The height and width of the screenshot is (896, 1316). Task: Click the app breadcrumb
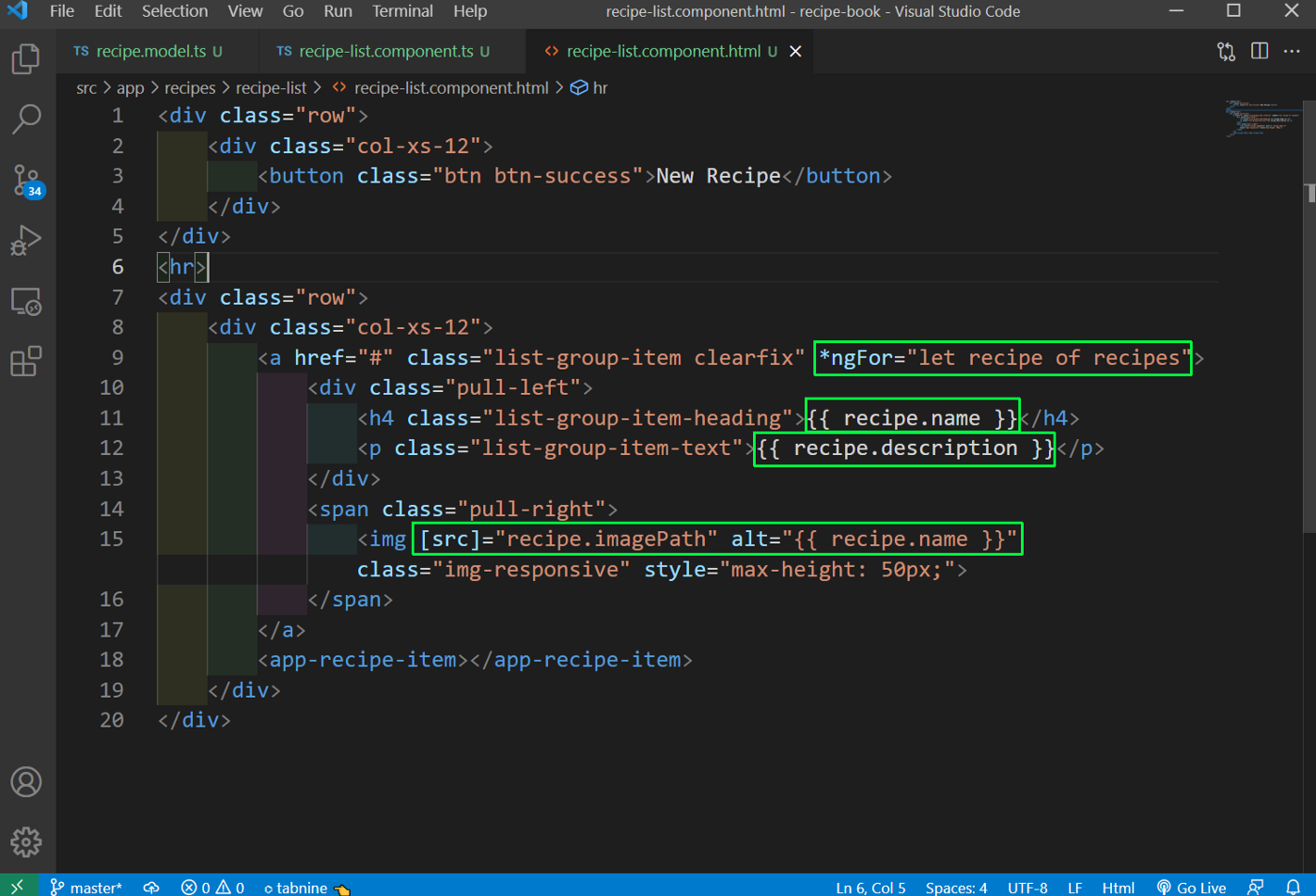click(131, 87)
